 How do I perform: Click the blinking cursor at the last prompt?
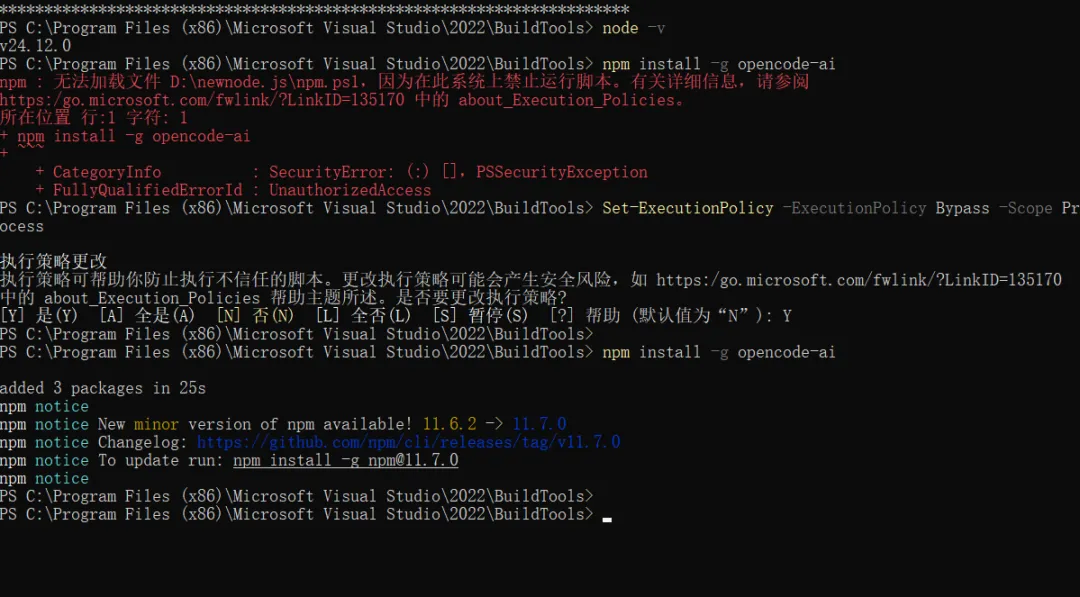point(607,517)
